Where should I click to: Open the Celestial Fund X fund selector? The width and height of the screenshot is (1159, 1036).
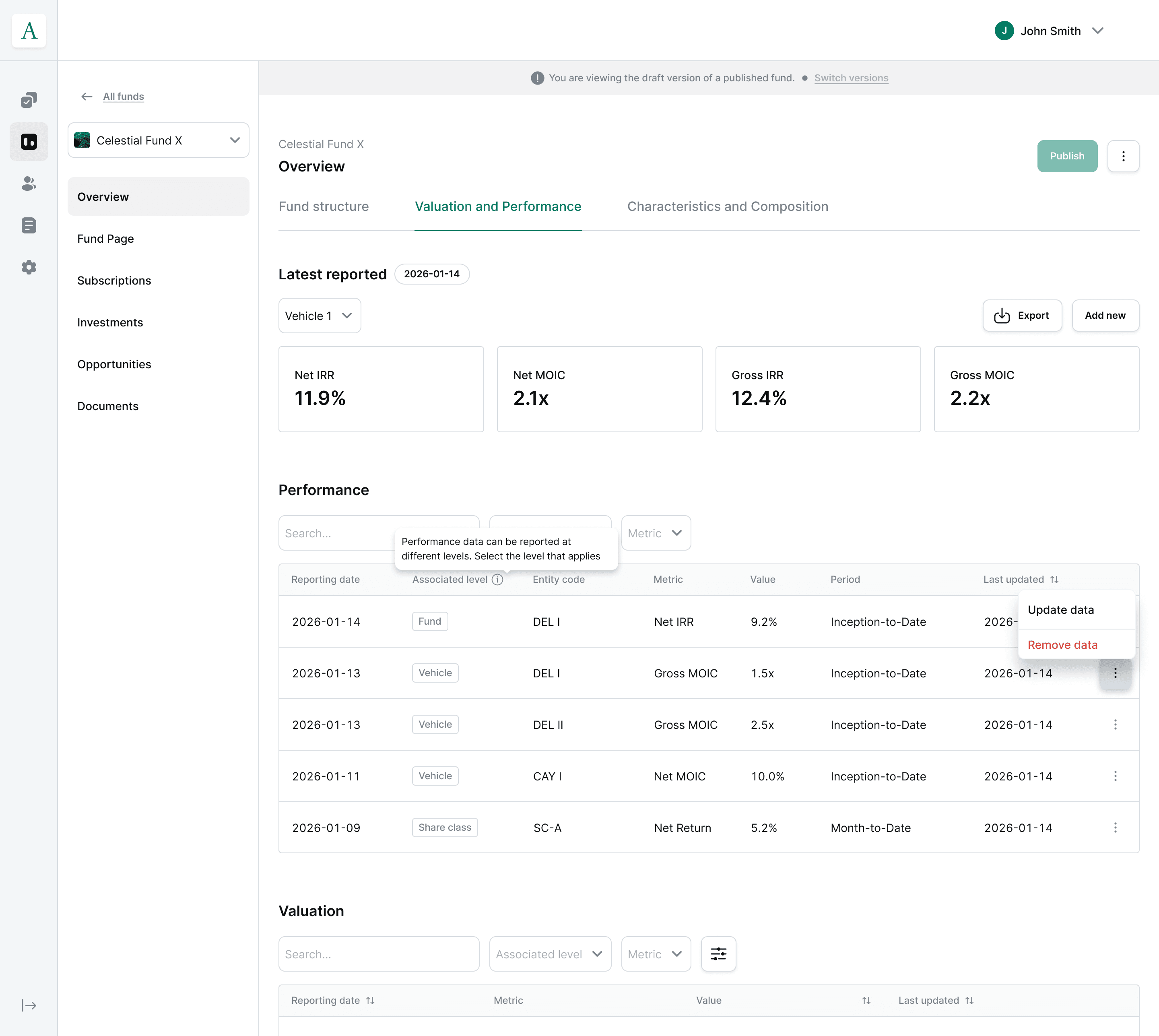pyautogui.click(x=158, y=140)
